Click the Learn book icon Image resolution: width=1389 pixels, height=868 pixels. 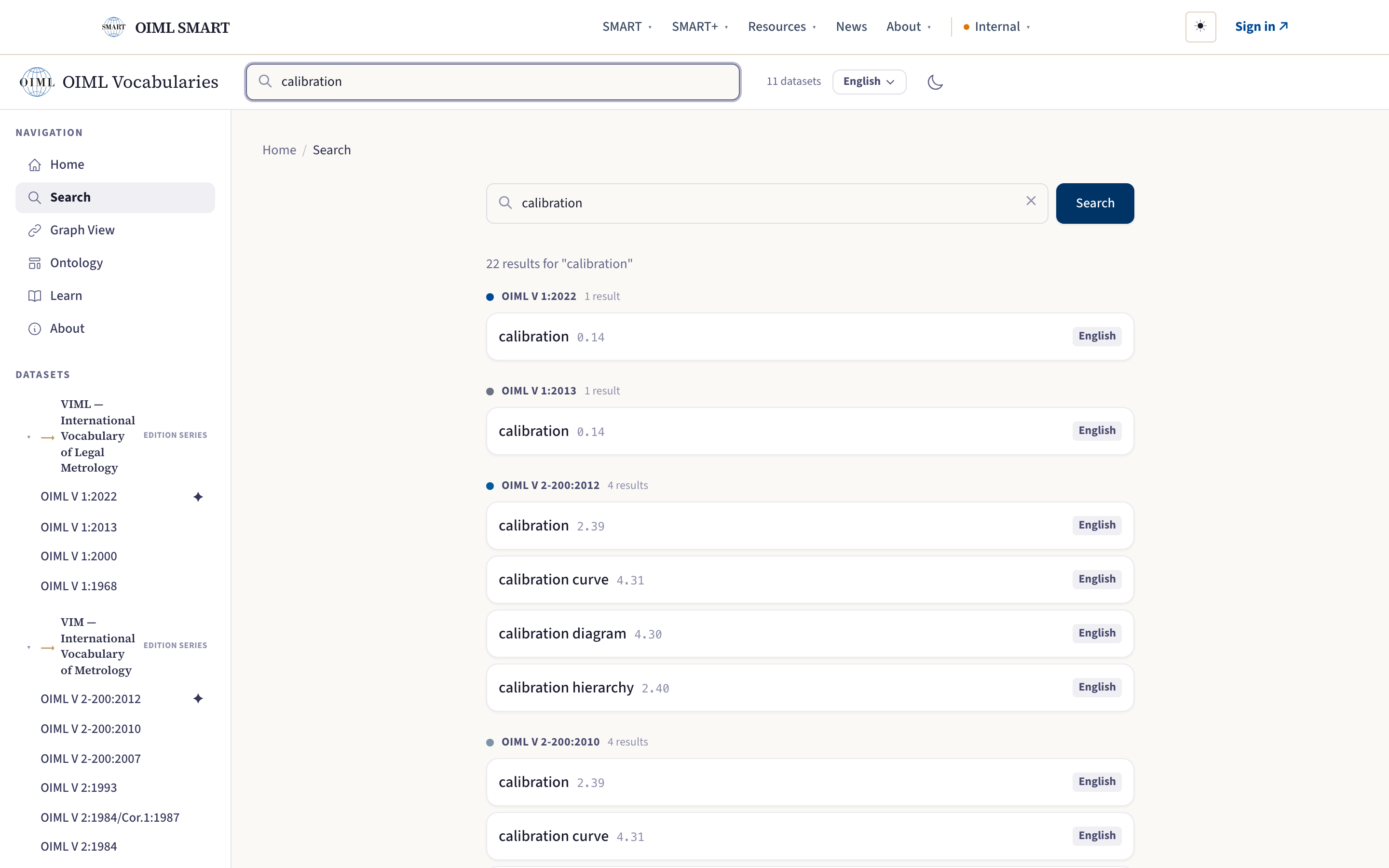[35, 296]
